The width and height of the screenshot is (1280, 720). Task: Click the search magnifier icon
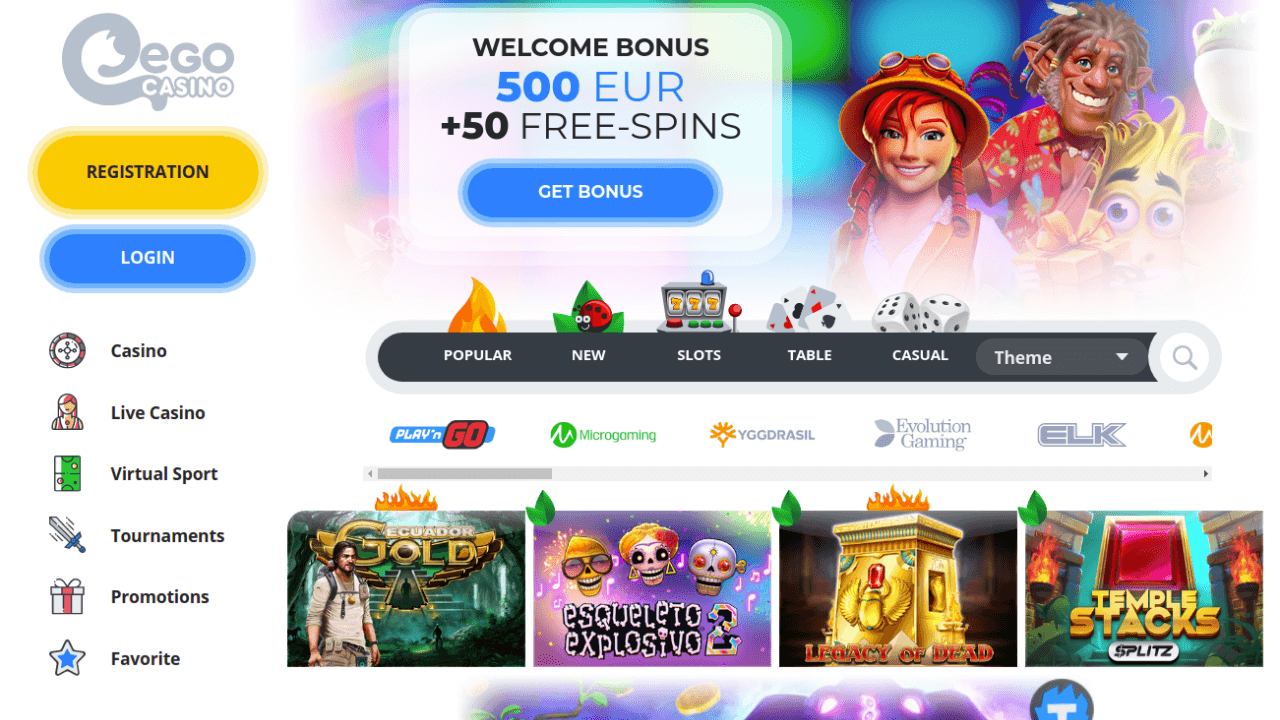1185,357
